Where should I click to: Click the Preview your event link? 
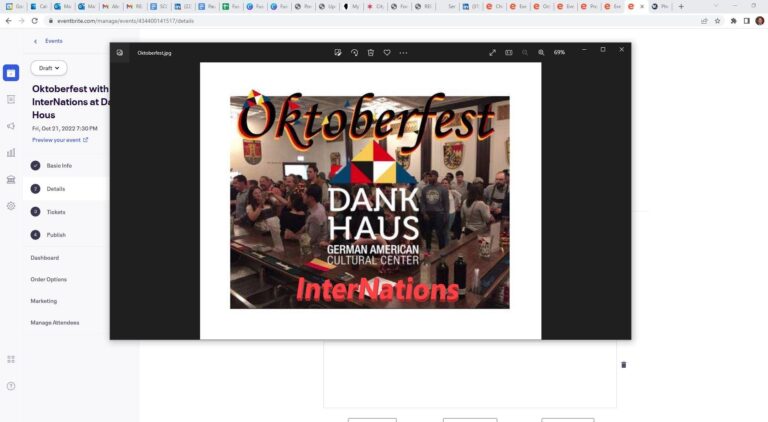point(60,140)
